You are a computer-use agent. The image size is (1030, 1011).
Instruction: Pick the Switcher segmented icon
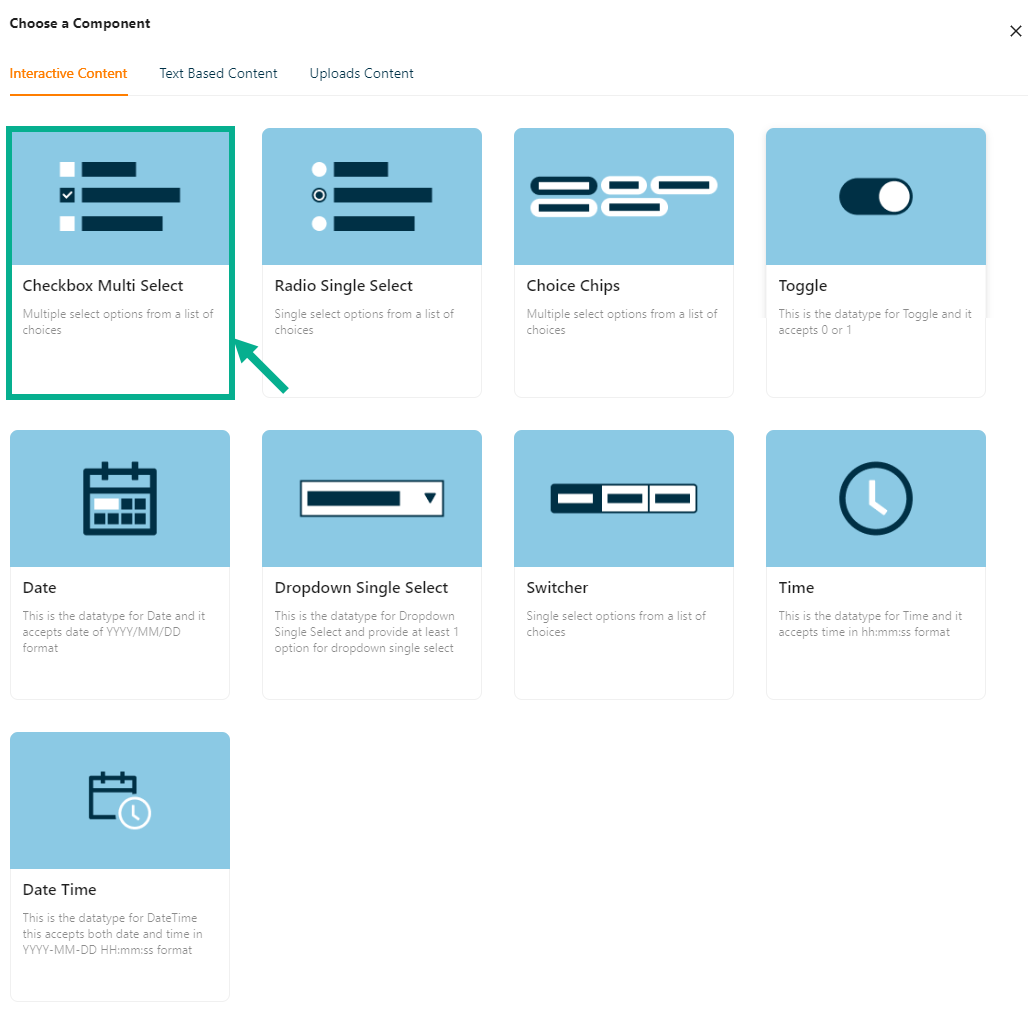tap(624, 498)
